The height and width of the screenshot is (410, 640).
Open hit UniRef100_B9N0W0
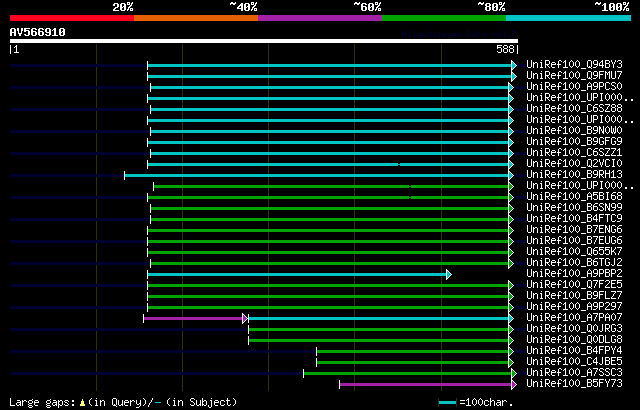click(574, 131)
